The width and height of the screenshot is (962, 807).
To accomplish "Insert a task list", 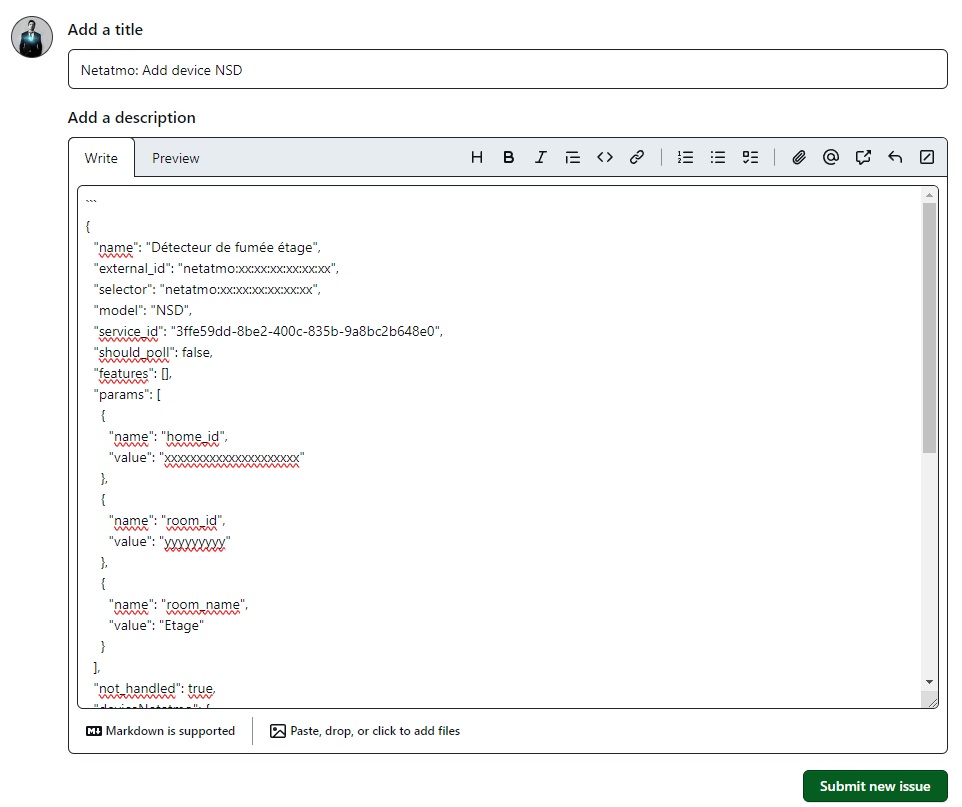I will click(750, 157).
